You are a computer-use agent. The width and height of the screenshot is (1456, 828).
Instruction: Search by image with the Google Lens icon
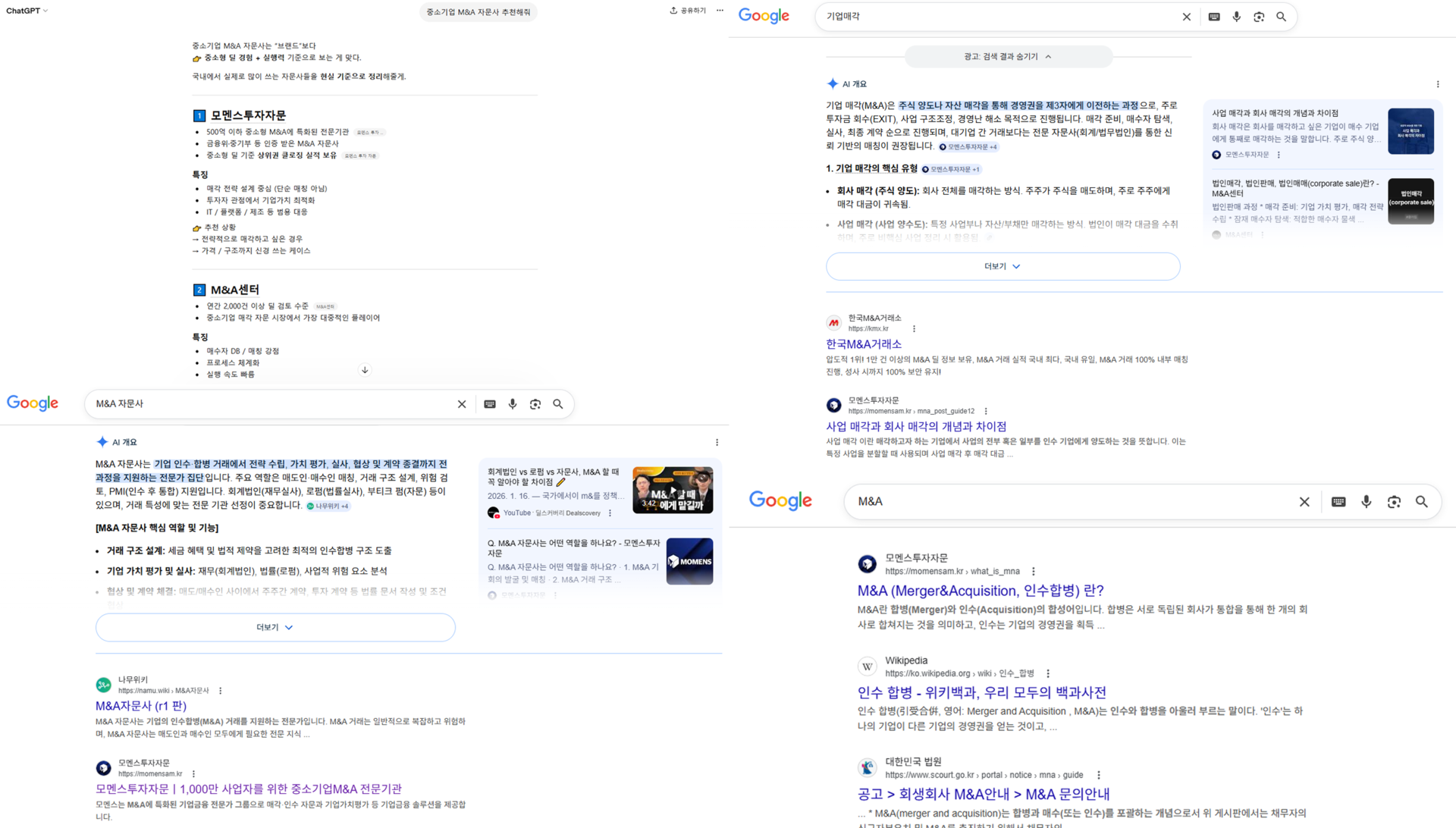pyautogui.click(x=1259, y=16)
